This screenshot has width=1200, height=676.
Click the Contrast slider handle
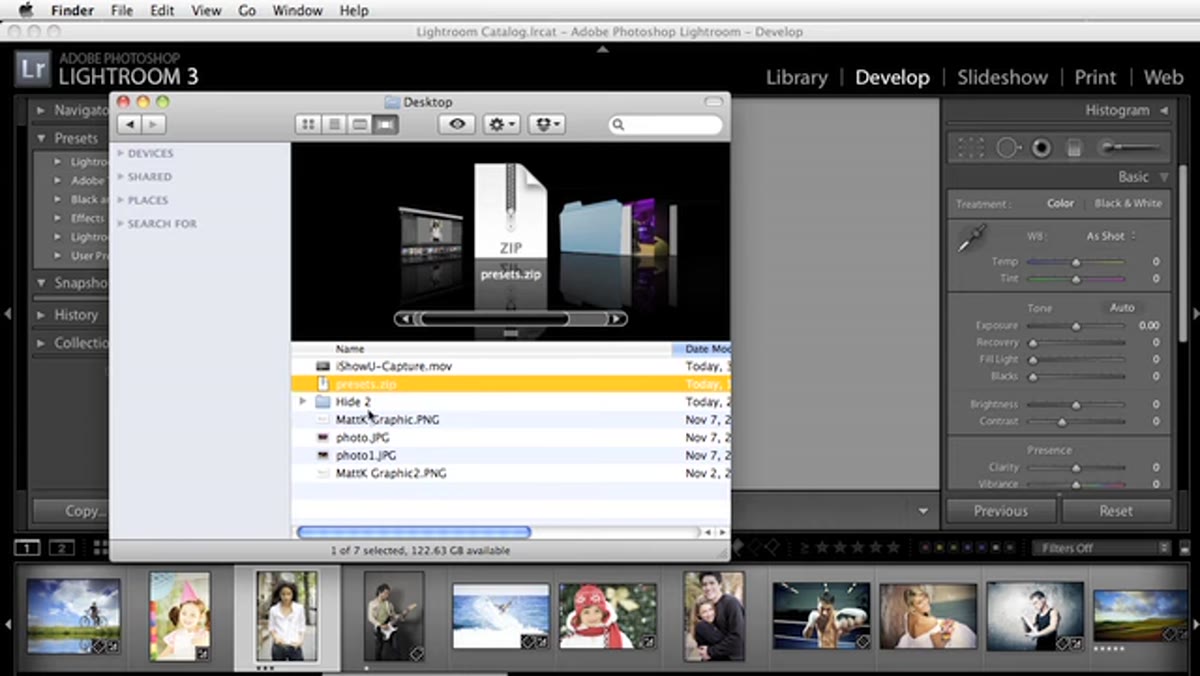[1062, 422]
